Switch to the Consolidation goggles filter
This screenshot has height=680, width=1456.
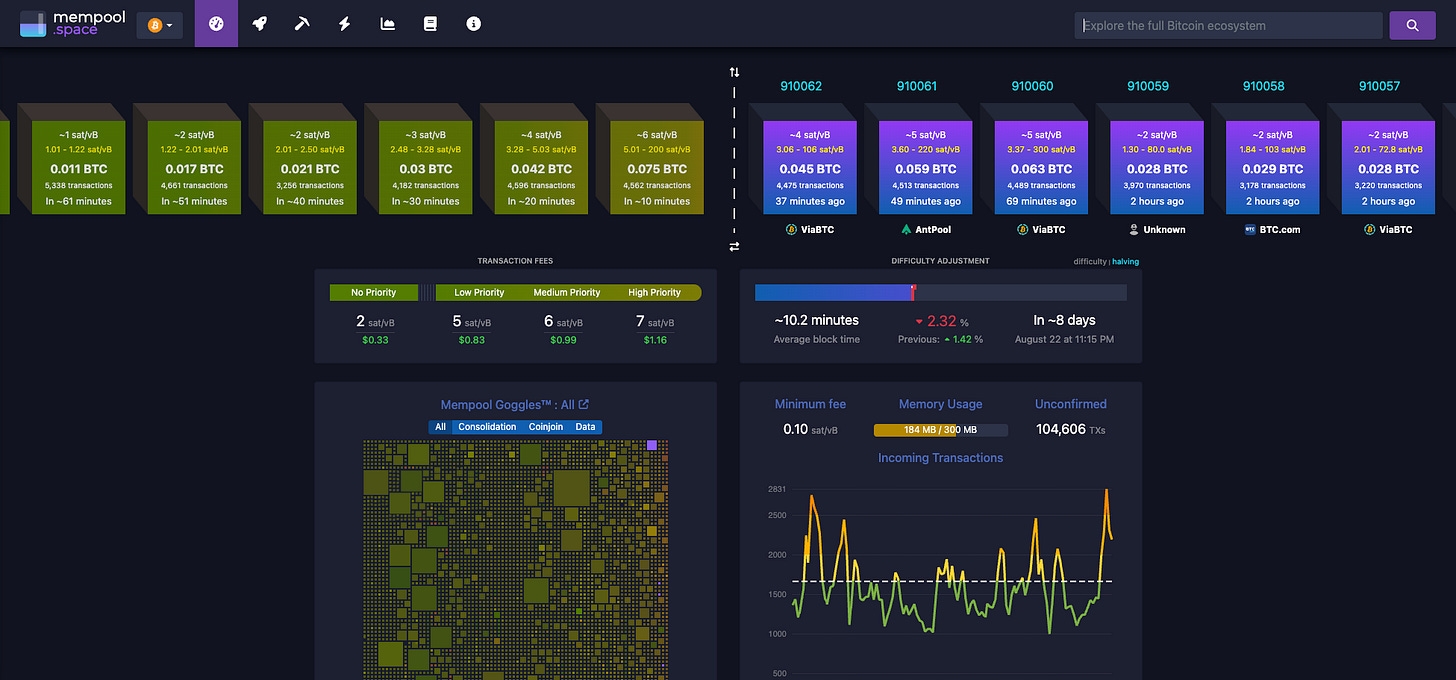[487, 426]
